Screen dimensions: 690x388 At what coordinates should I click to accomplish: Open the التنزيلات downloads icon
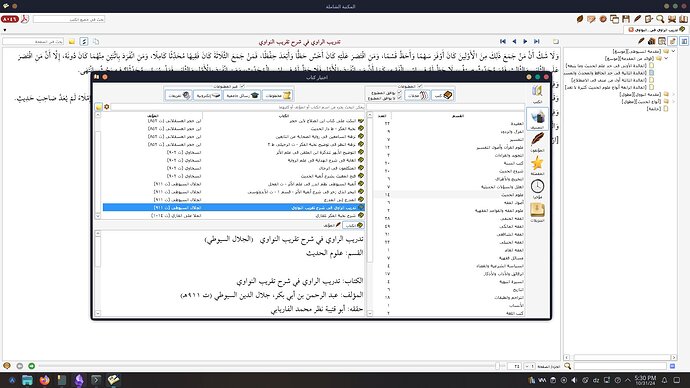click(x=537, y=212)
